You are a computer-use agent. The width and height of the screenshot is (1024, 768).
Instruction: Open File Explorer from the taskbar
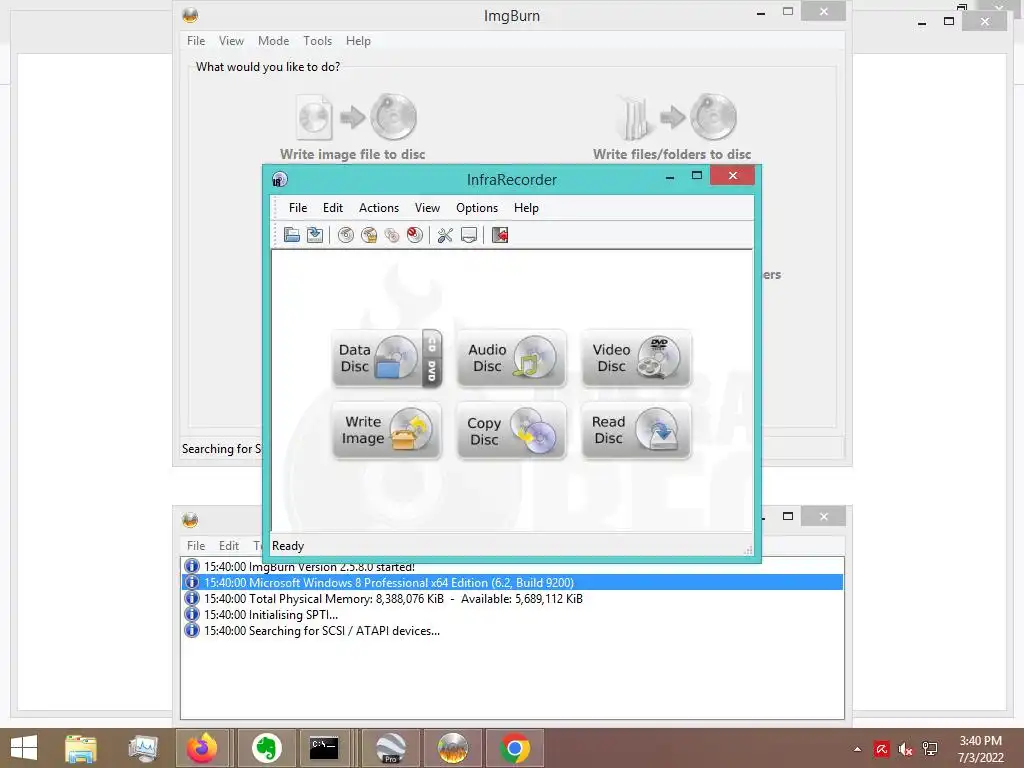80,748
